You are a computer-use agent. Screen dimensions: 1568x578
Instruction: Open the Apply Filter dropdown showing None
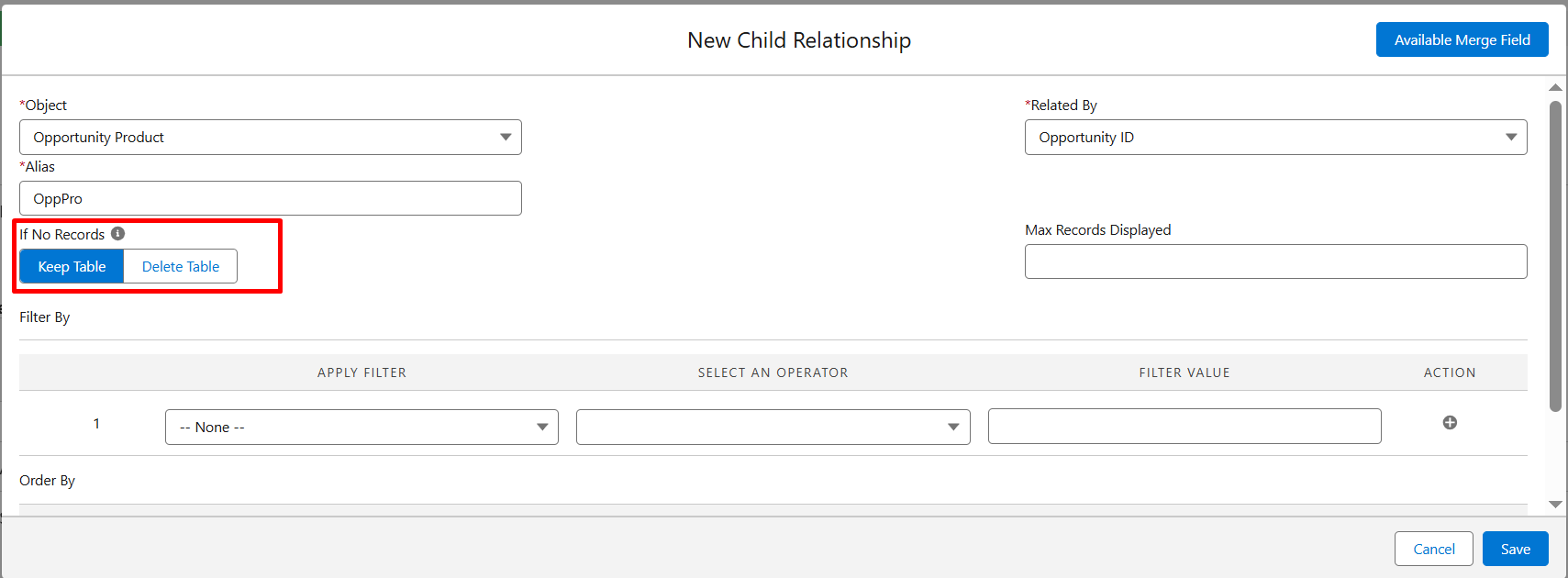point(361,428)
